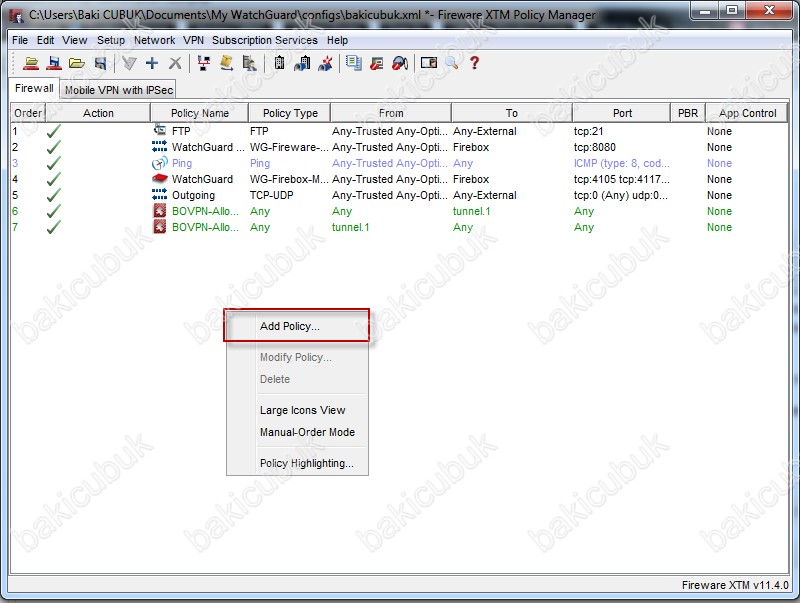
Task: Open a configuration file with the yellow folder icon
Action: (77, 63)
